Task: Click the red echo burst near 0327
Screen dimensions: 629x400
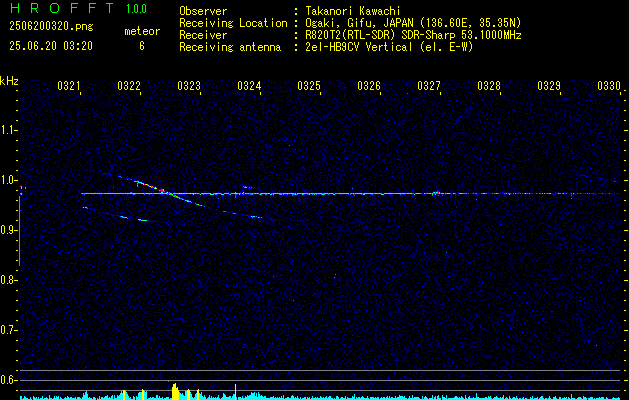Action: pos(436,193)
